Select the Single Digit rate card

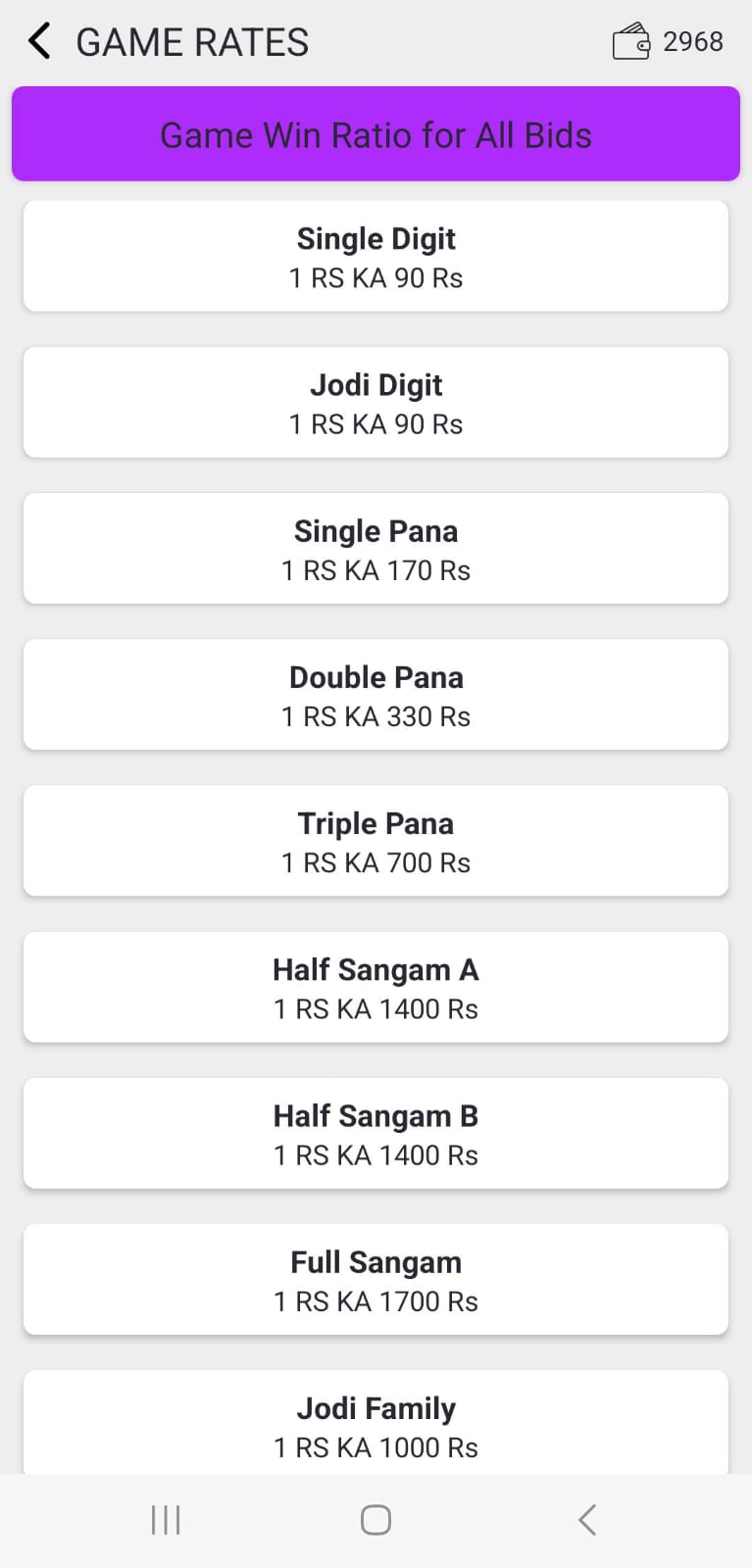coord(376,256)
